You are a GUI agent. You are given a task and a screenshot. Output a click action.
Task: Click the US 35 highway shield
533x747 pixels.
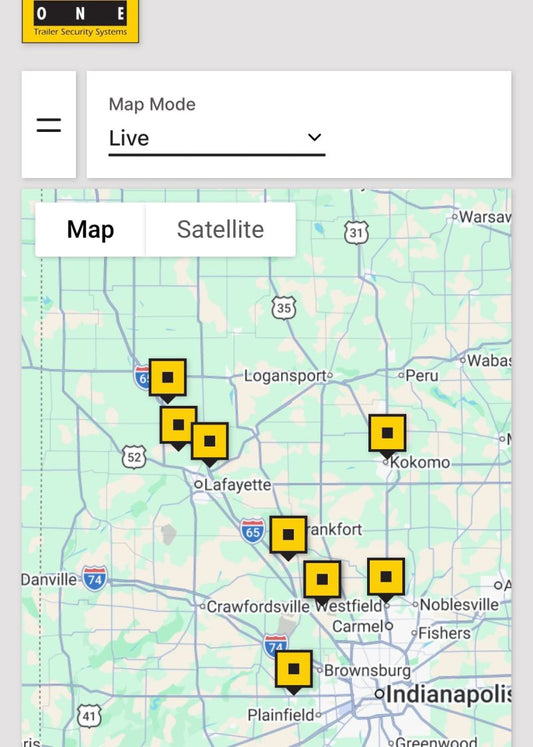pos(284,308)
